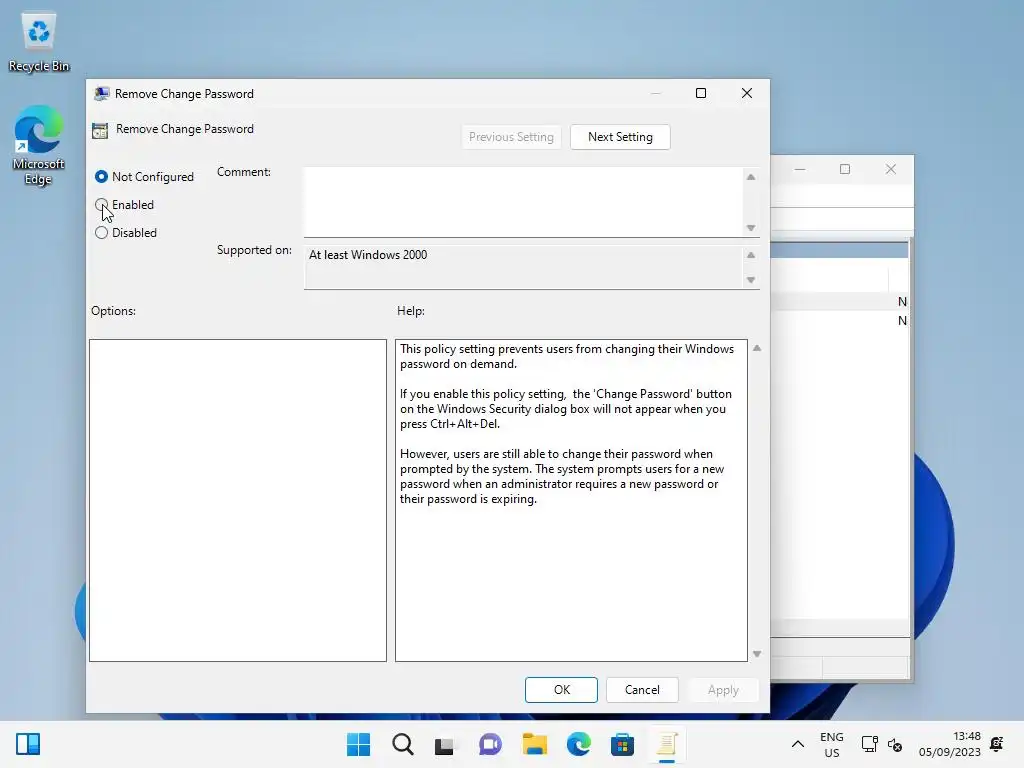Maximize the Remove Change Password dialog
This screenshot has width=1024, height=768.
tap(701, 93)
